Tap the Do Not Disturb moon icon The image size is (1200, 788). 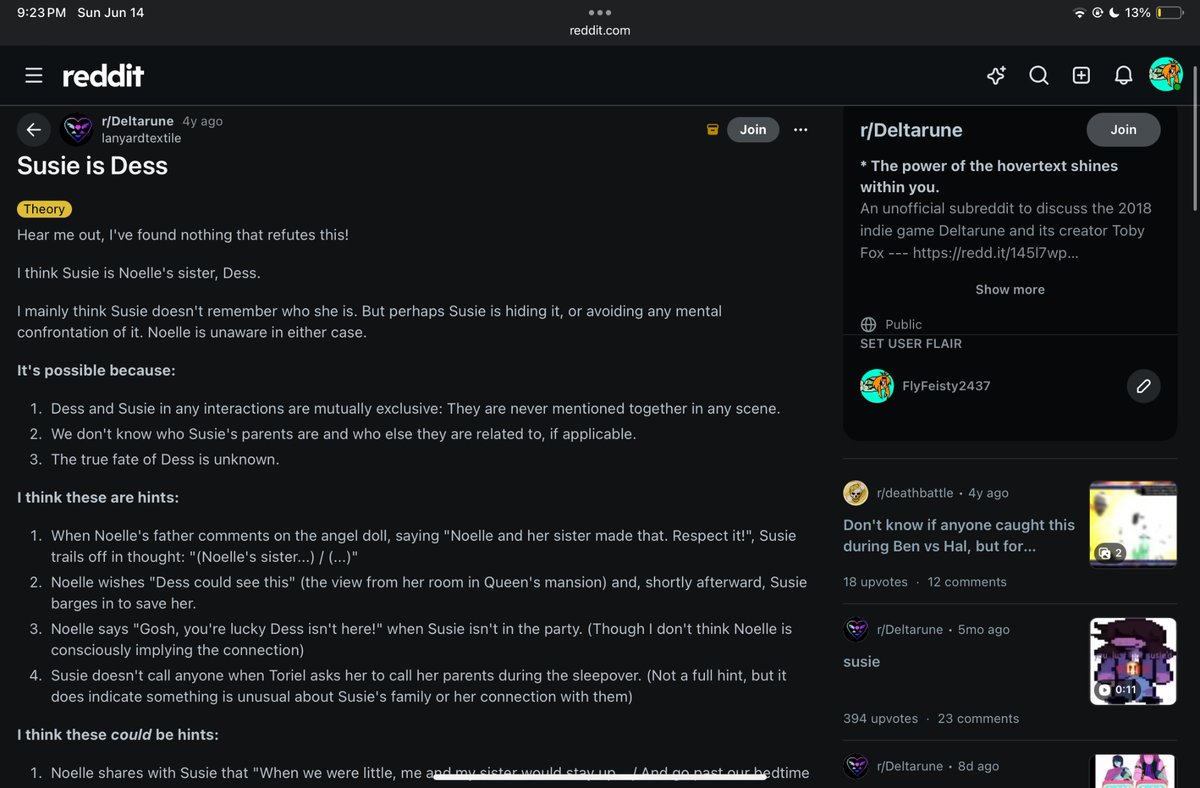click(x=1115, y=13)
